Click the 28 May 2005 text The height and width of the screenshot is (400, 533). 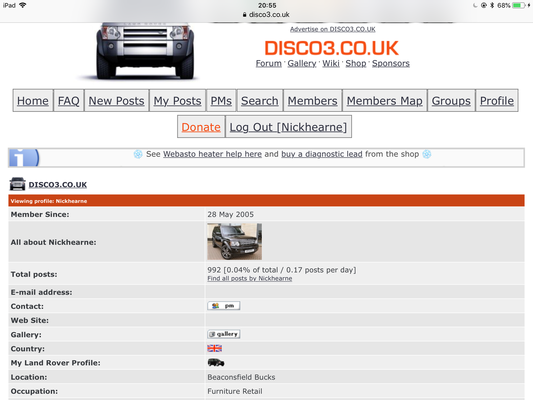coord(230,214)
